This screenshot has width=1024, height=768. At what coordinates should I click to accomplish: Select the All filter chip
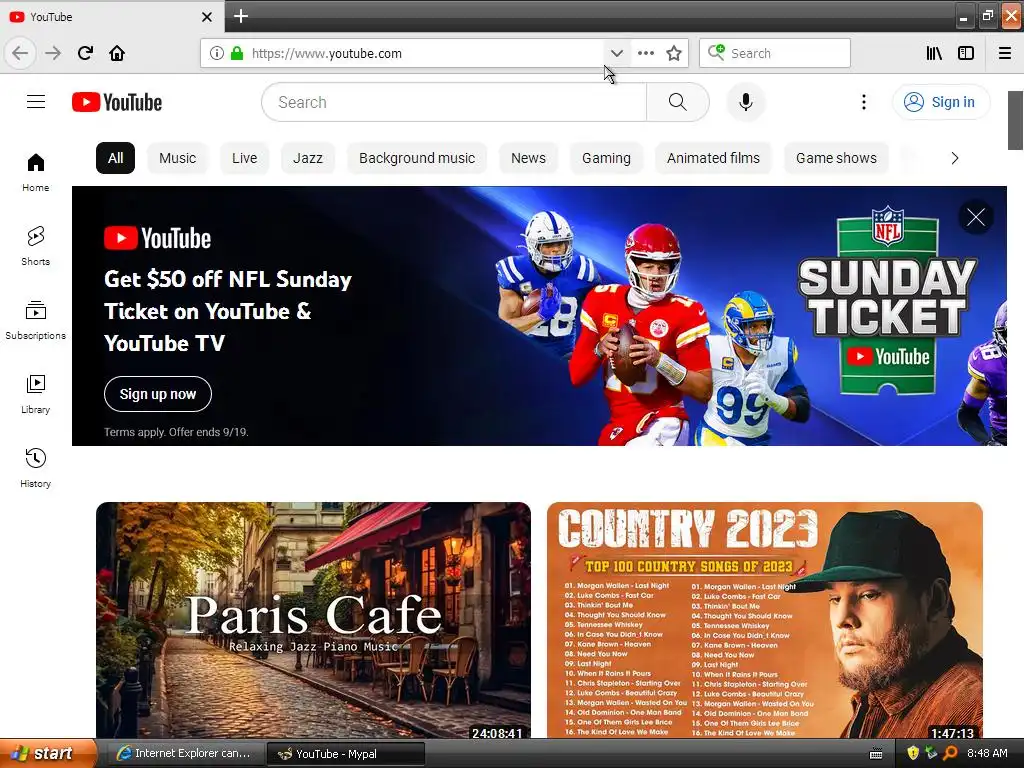(116, 158)
